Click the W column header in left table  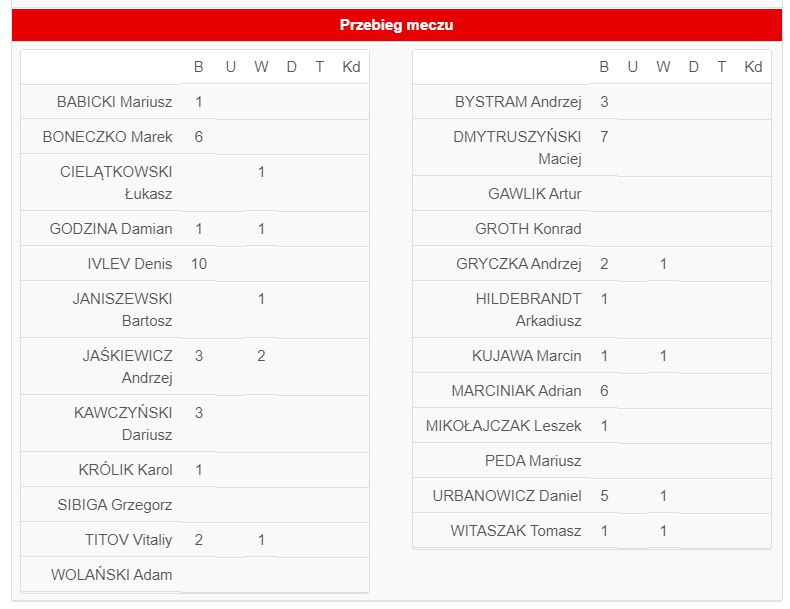tap(261, 66)
